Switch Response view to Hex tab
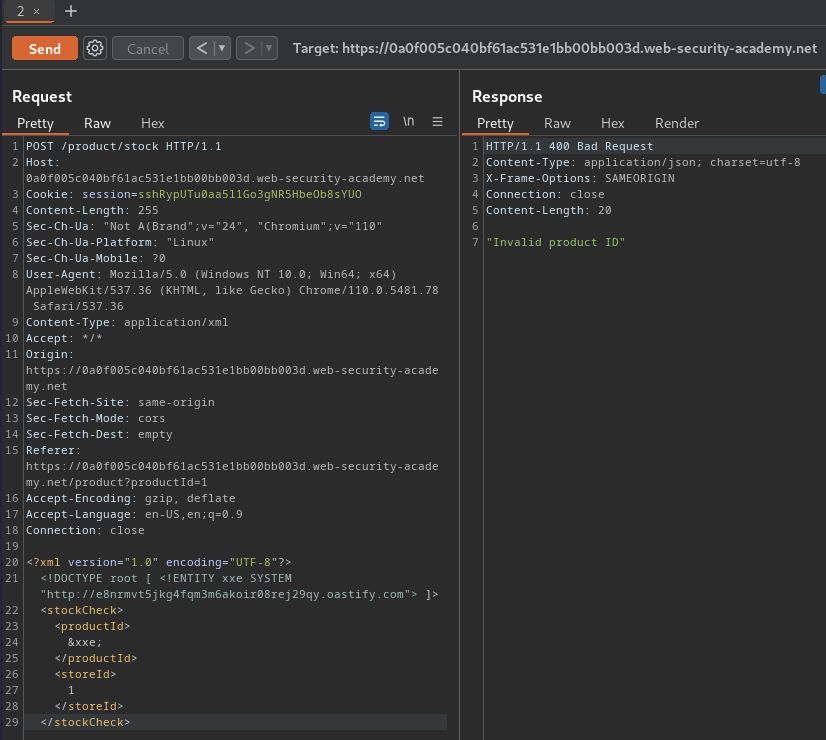Image resolution: width=826 pixels, height=740 pixels. pos(613,123)
